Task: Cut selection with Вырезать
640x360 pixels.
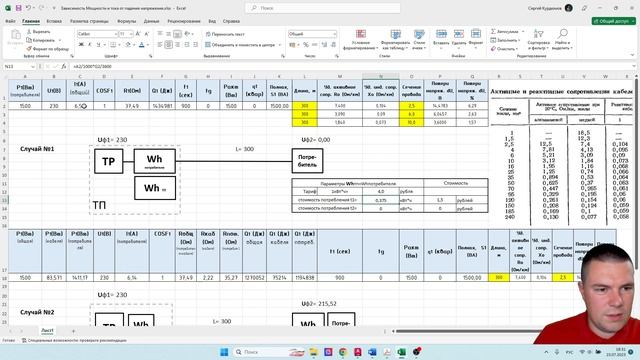Action: tap(38, 31)
